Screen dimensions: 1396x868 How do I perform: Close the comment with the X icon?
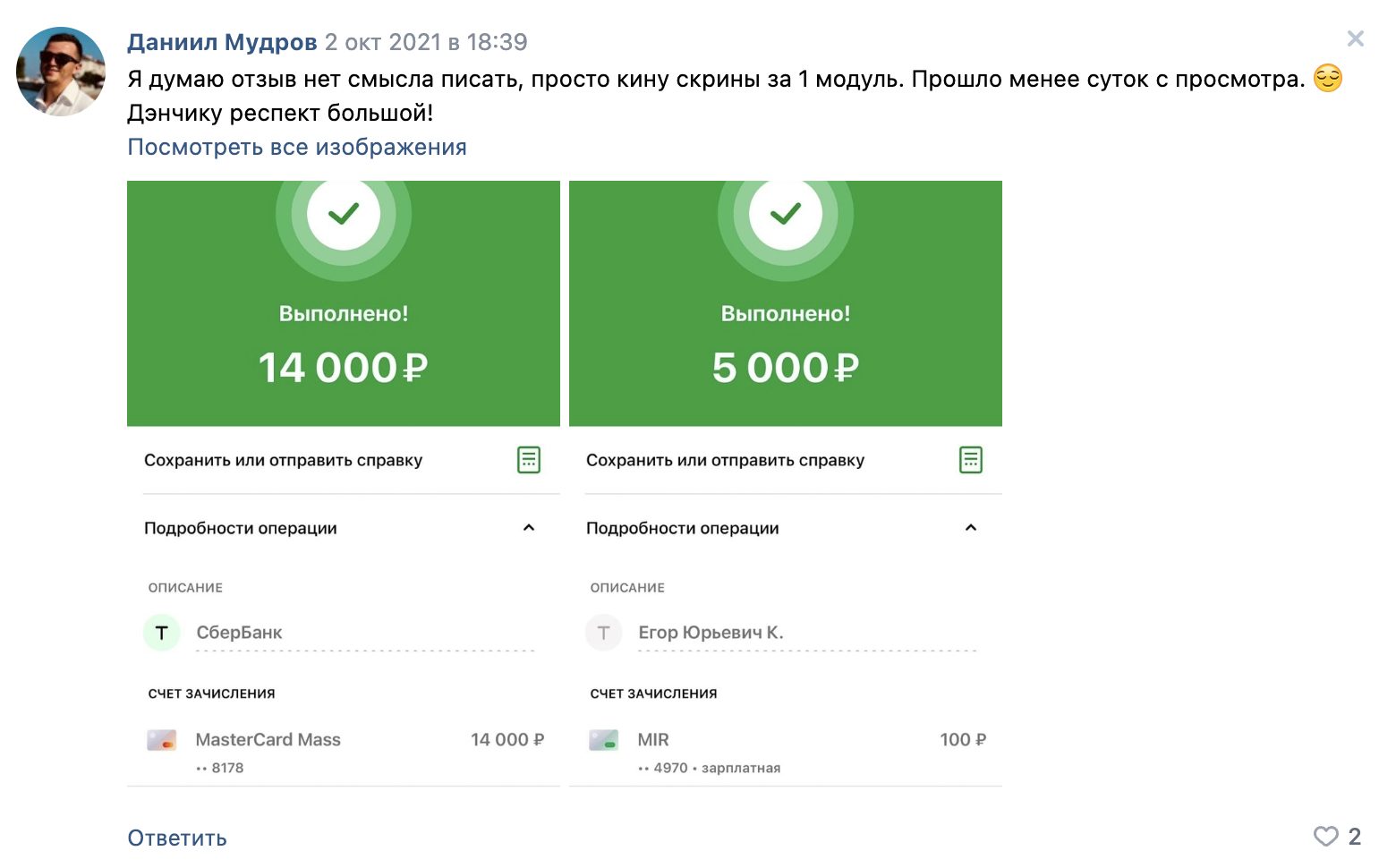[1356, 38]
